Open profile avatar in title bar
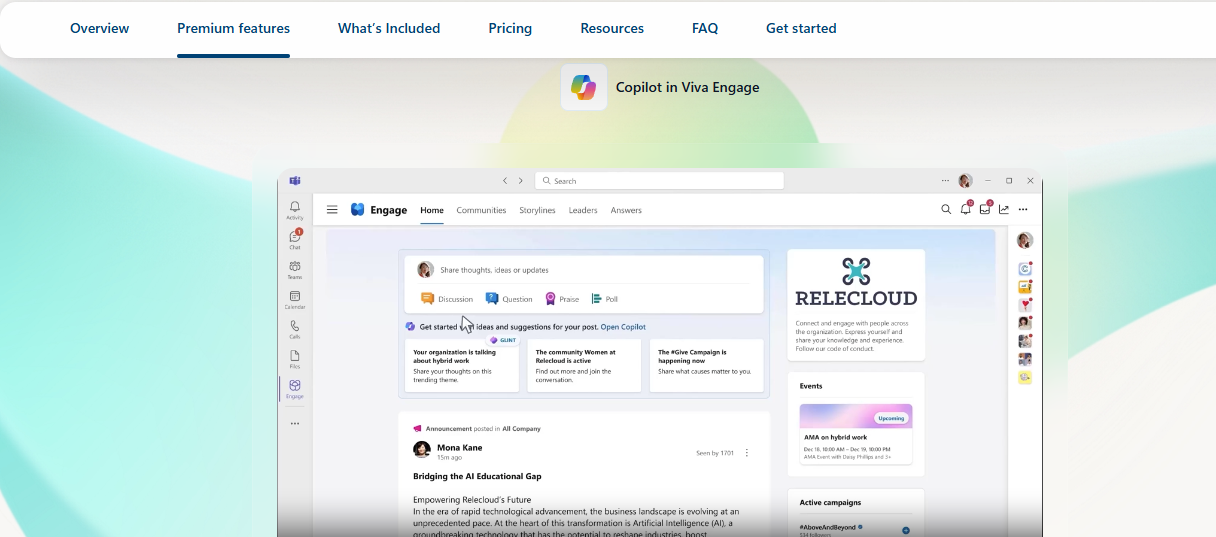This screenshot has height=537, width=1216. point(965,181)
